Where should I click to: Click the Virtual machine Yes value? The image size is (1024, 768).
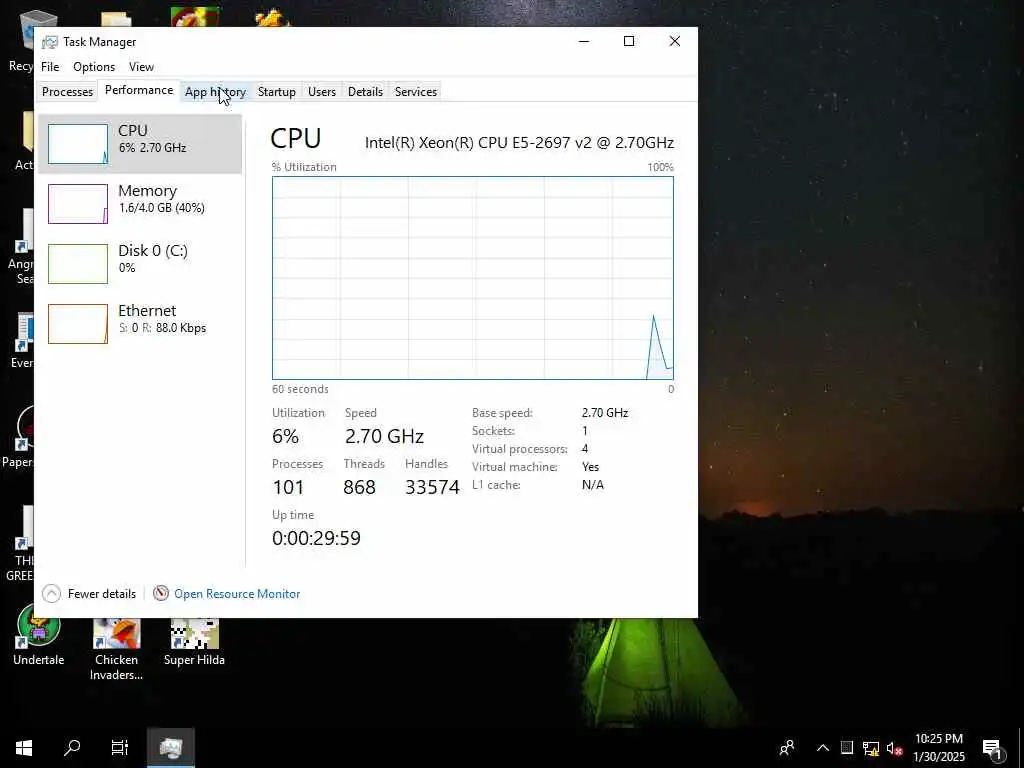click(x=590, y=467)
